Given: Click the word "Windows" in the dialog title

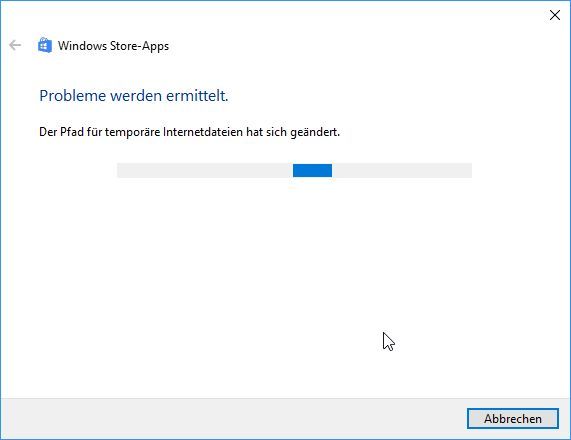Looking at the screenshot, I should (82, 46).
